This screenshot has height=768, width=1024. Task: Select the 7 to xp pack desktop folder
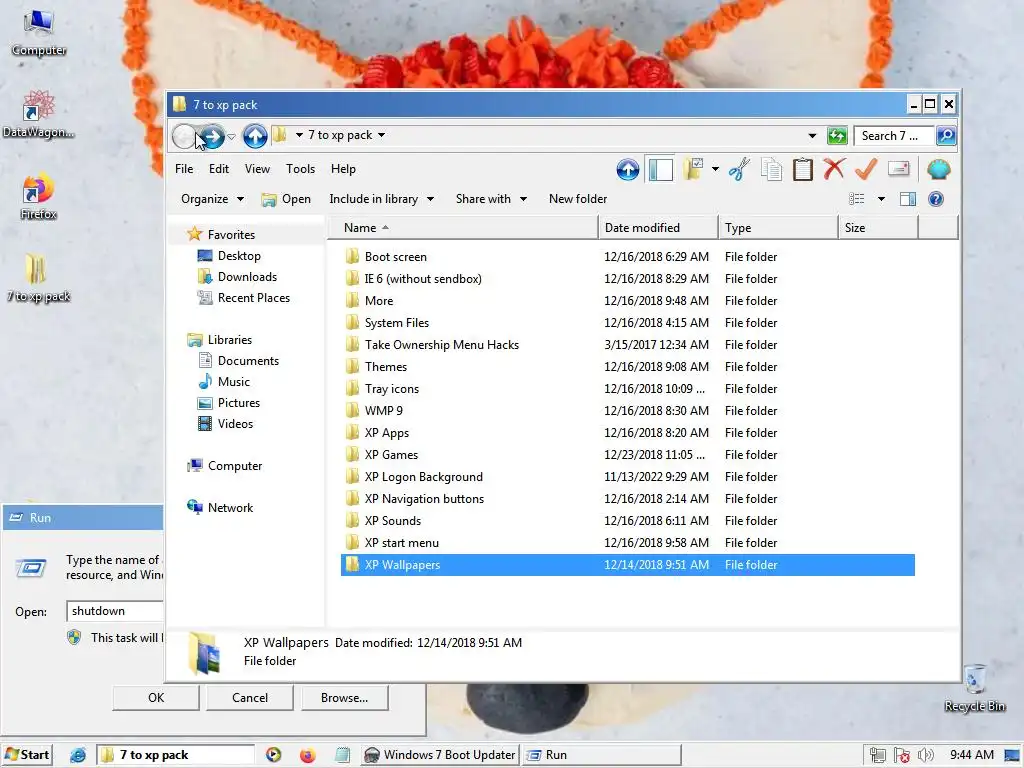tap(38, 279)
